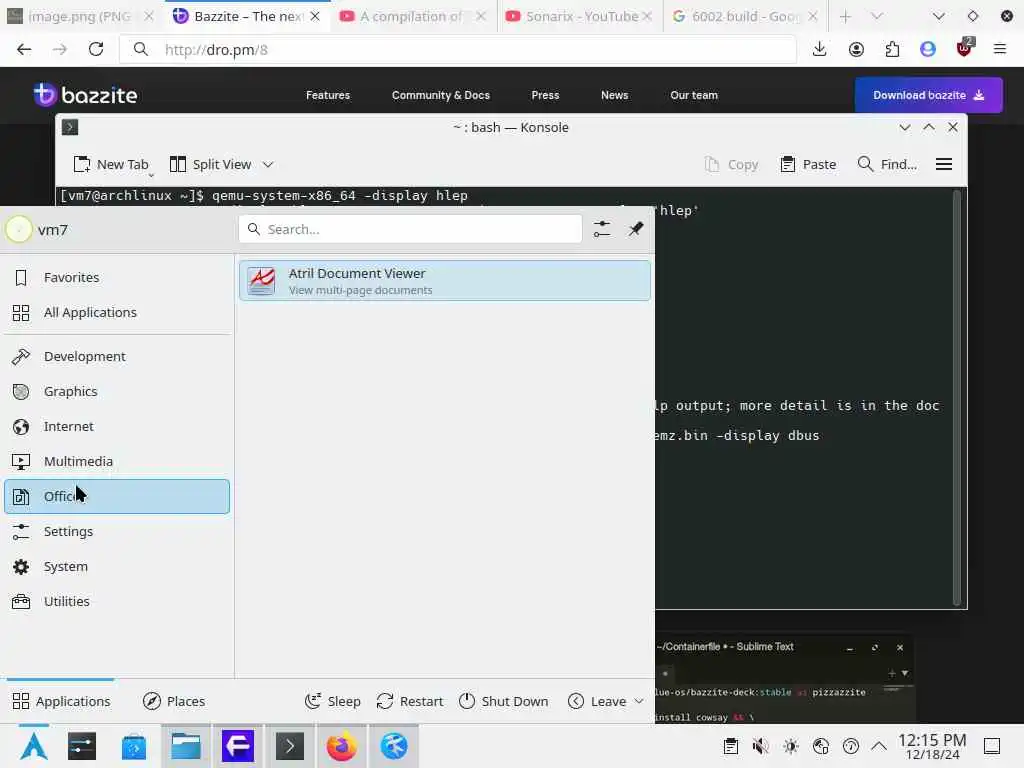The width and height of the screenshot is (1024, 768).
Task: Click Our team on Bazzite site
Action: 694,95
